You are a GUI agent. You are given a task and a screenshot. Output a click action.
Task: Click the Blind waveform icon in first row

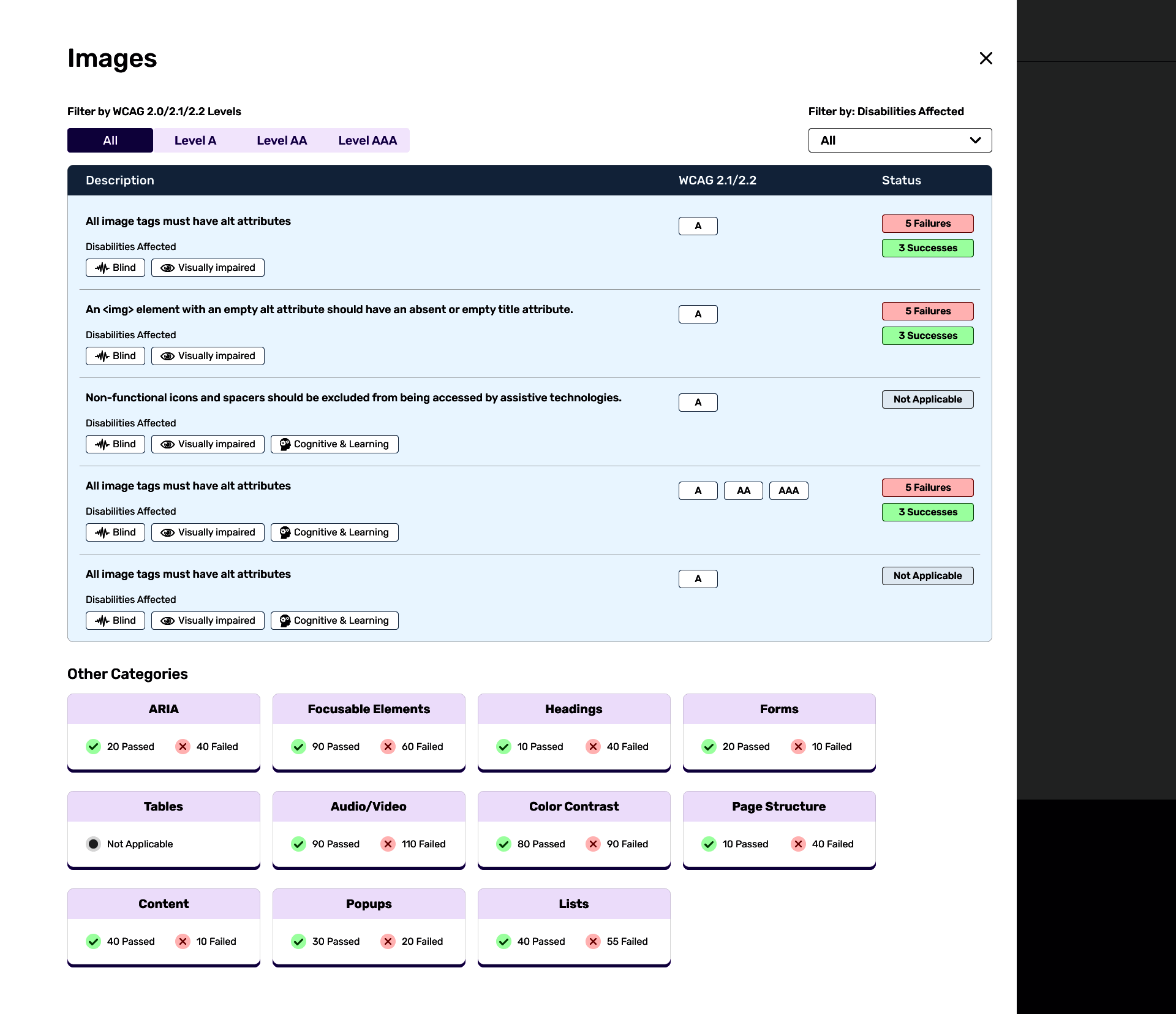coord(102,268)
